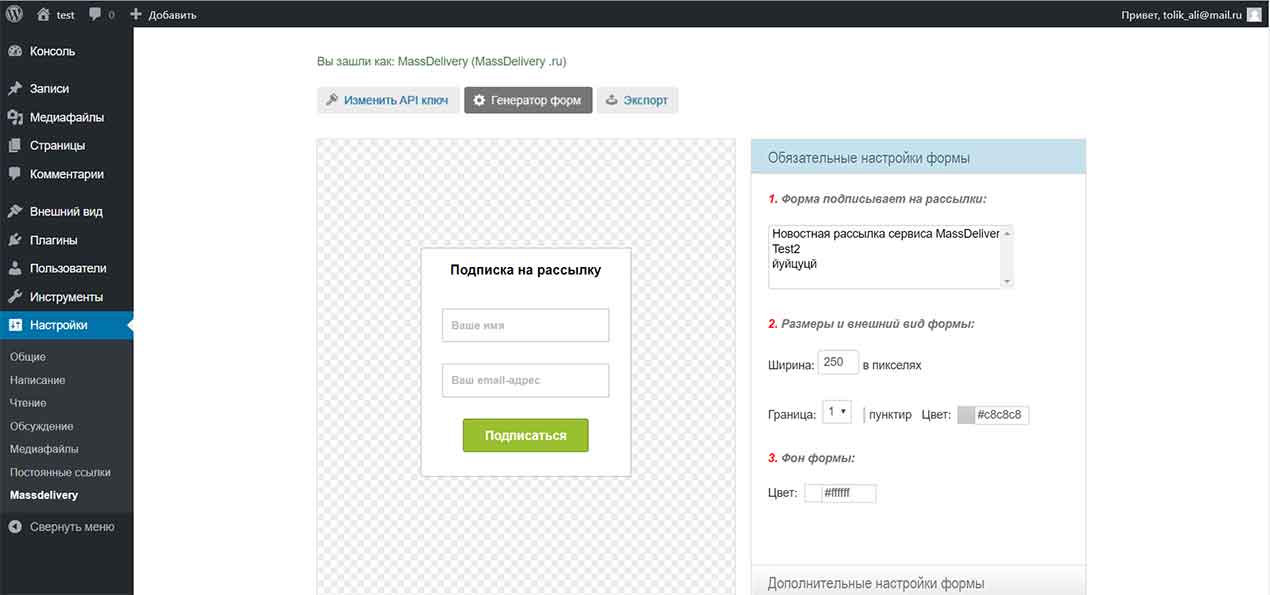Select Test2 in mailing list box
Image resolution: width=1270 pixels, height=595 pixels.
[x=787, y=249]
